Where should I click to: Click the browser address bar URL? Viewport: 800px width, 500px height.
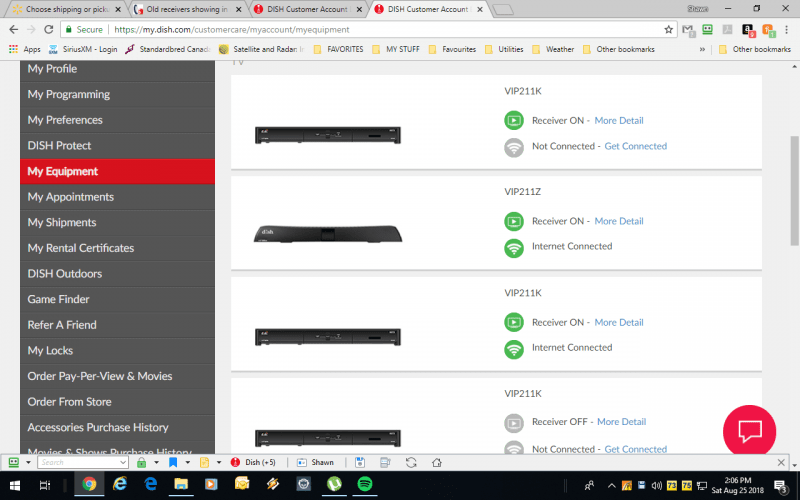(232, 30)
